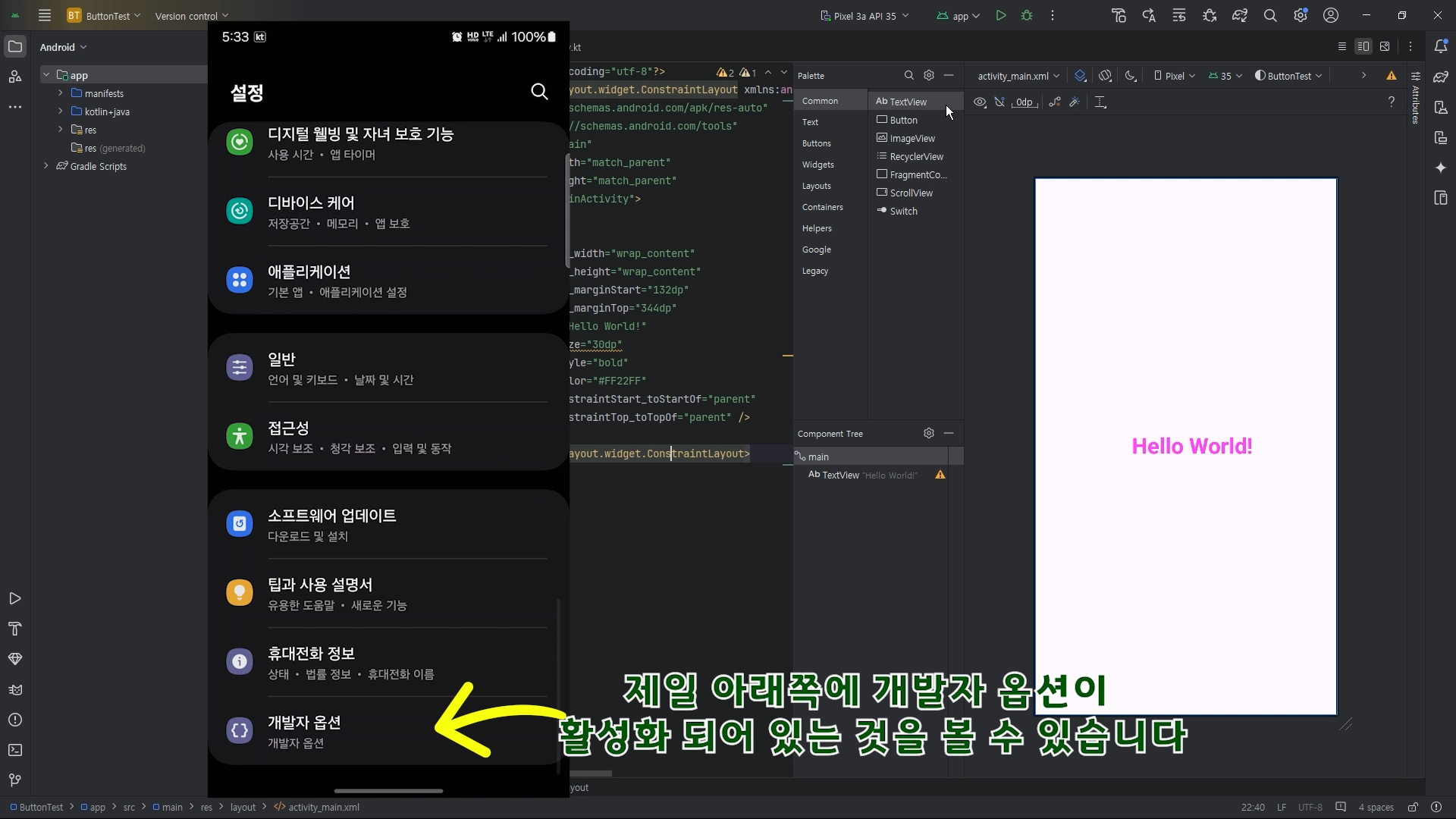Select Button in the palette list
1456x819 pixels.
[x=903, y=120]
